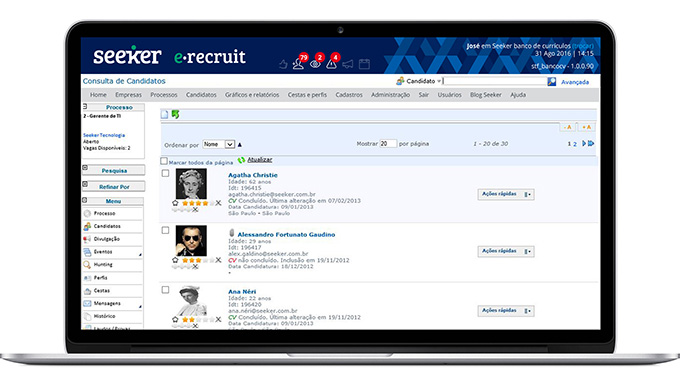The height and width of the screenshot is (384, 680).
Task: Click the Atualizar link
Action: point(259,160)
